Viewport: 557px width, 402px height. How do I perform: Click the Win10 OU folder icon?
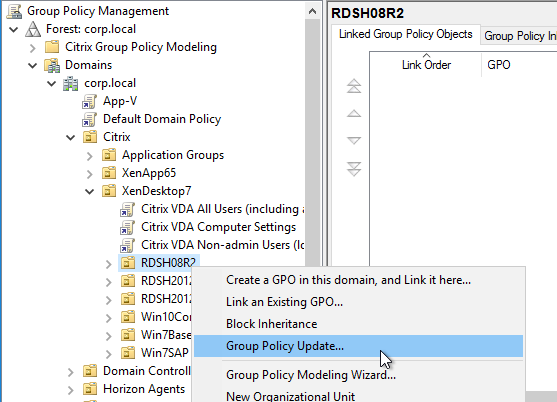(x=128, y=317)
